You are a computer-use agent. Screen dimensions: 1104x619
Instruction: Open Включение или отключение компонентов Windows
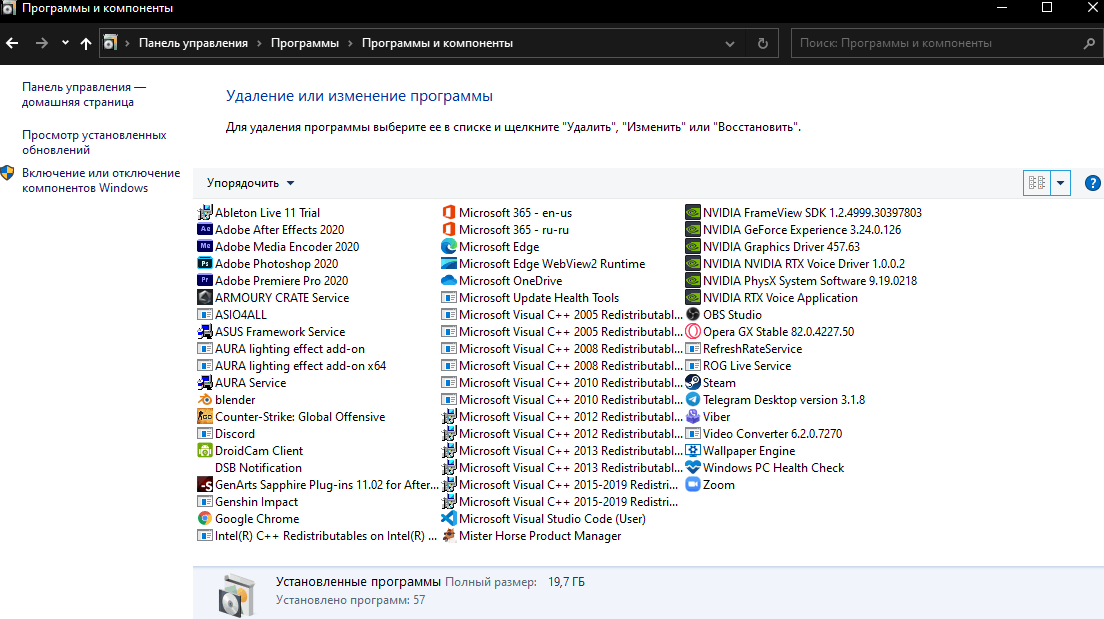101,180
